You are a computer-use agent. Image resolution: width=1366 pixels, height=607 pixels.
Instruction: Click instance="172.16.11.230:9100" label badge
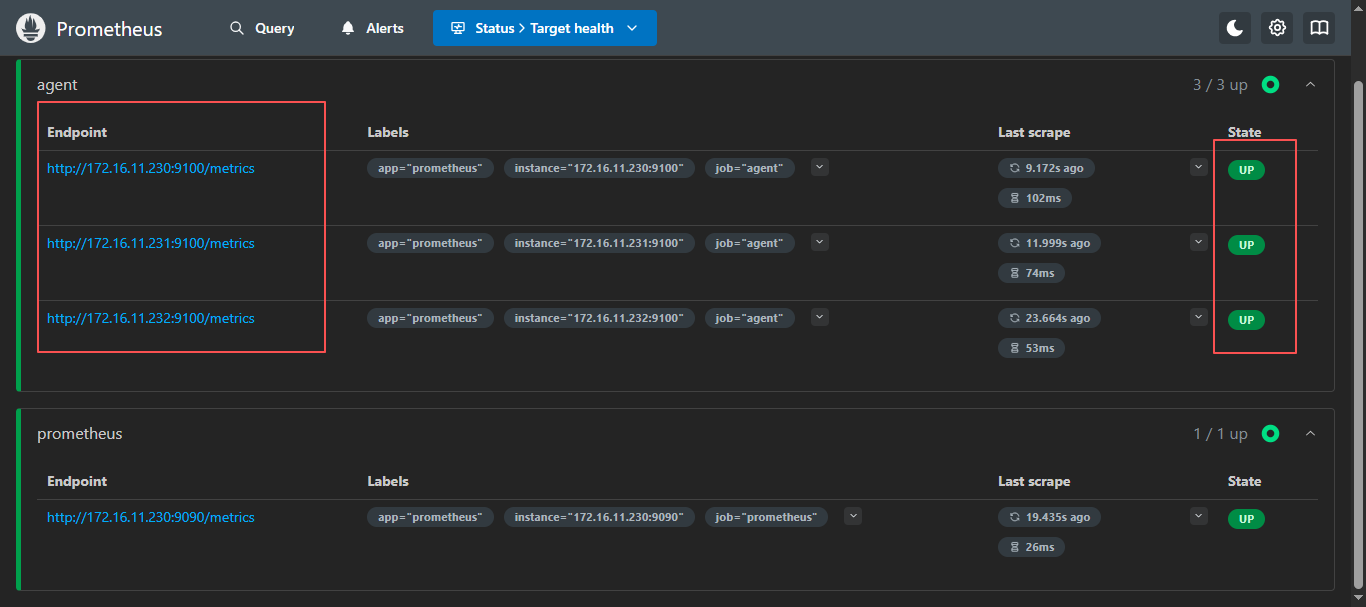(599, 168)
